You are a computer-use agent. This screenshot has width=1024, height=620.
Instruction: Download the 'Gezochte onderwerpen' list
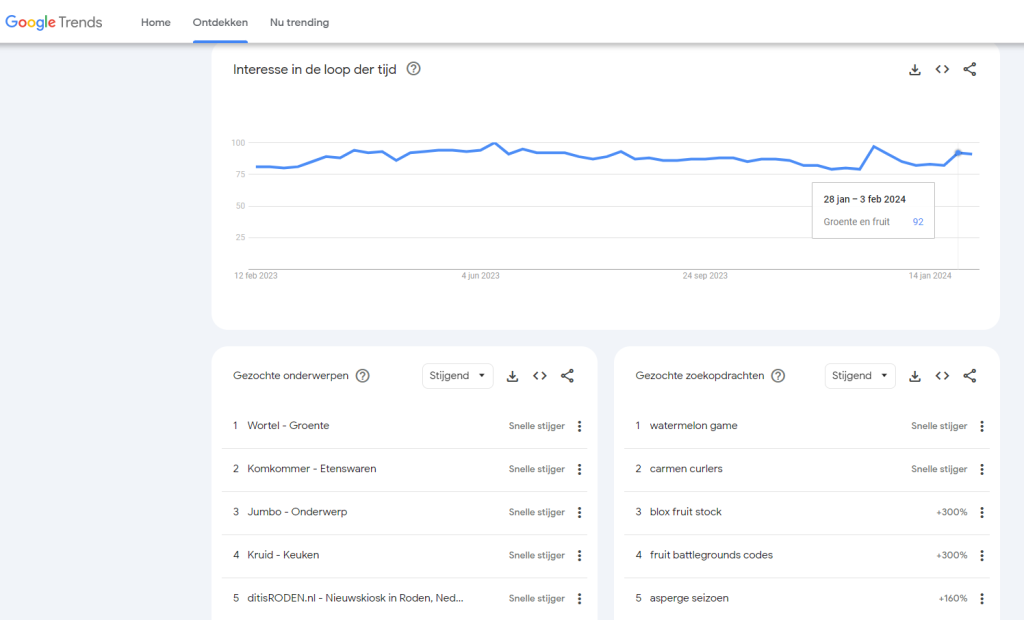(512, 376)
